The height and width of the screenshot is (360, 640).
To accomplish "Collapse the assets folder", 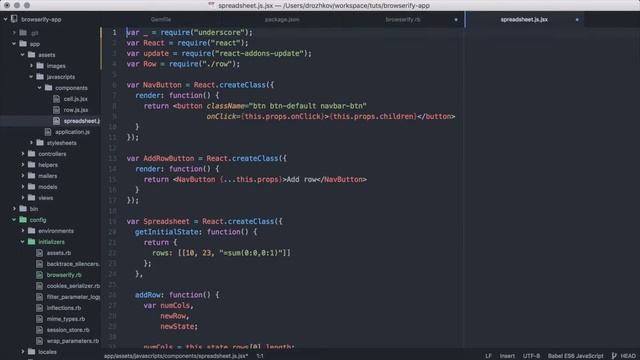I will (x=23, y=55).
